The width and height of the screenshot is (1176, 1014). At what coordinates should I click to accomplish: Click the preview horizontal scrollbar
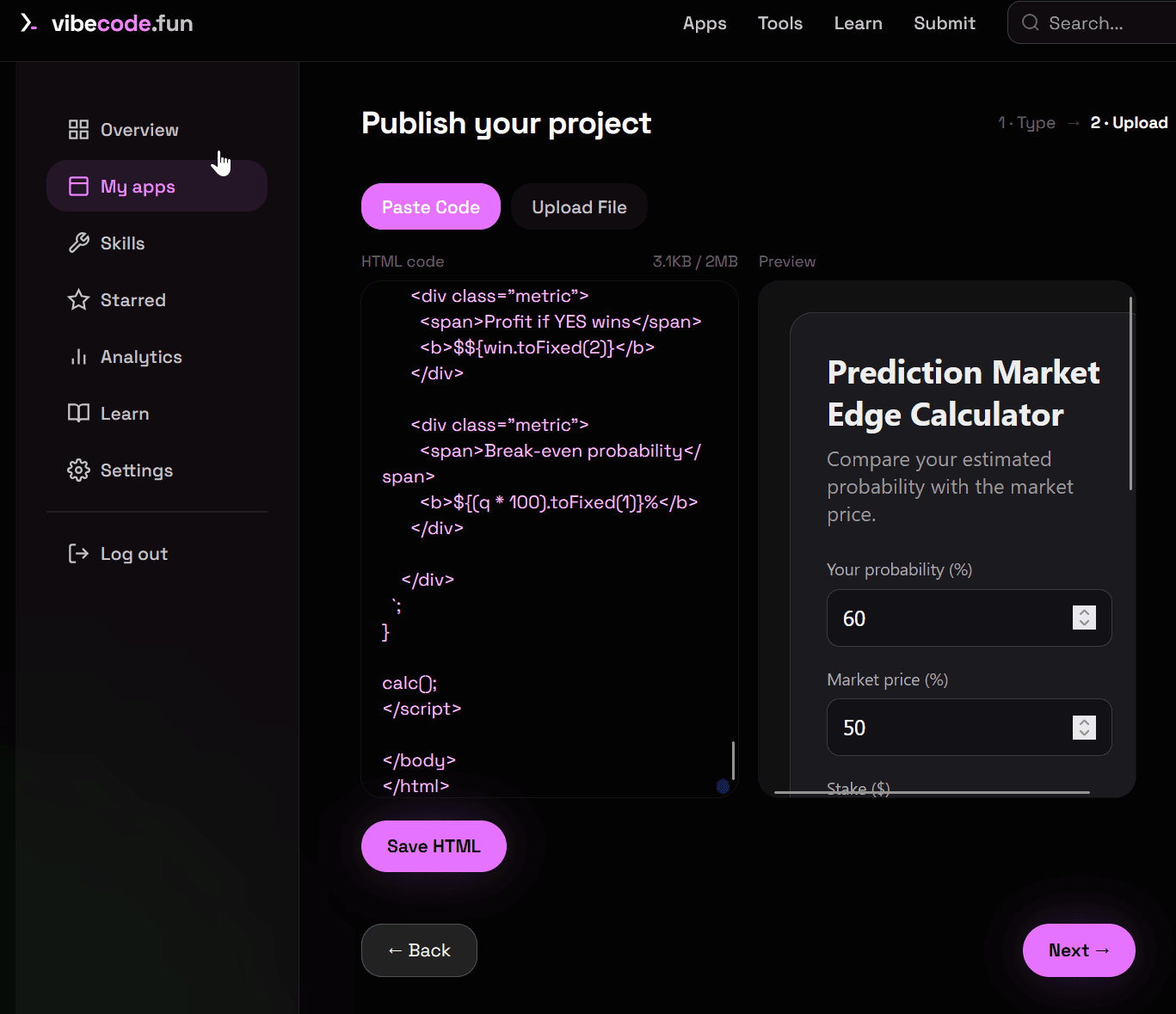click(932, 792)
